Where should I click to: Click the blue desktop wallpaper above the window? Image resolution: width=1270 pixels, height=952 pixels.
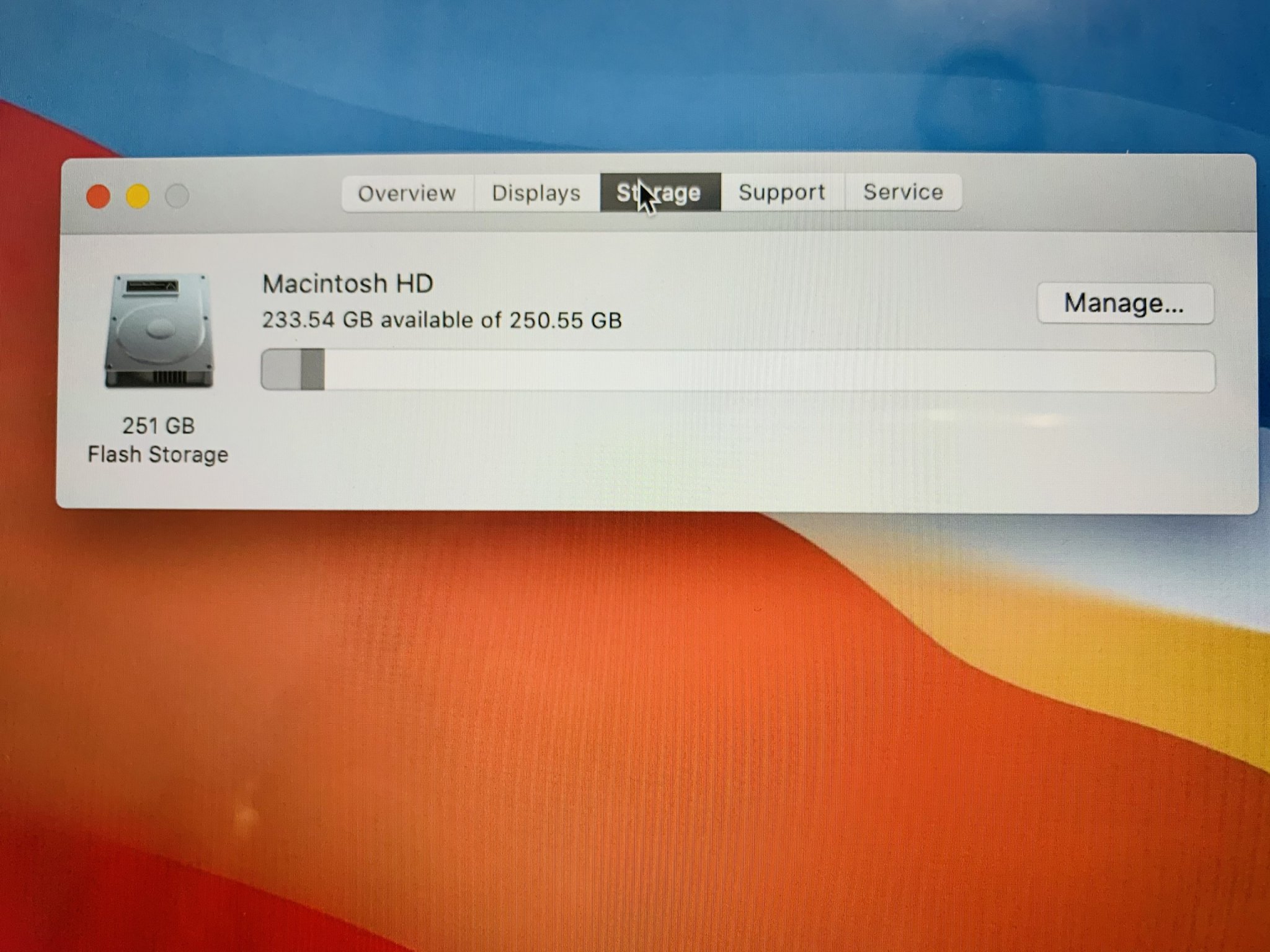(620, 74)
